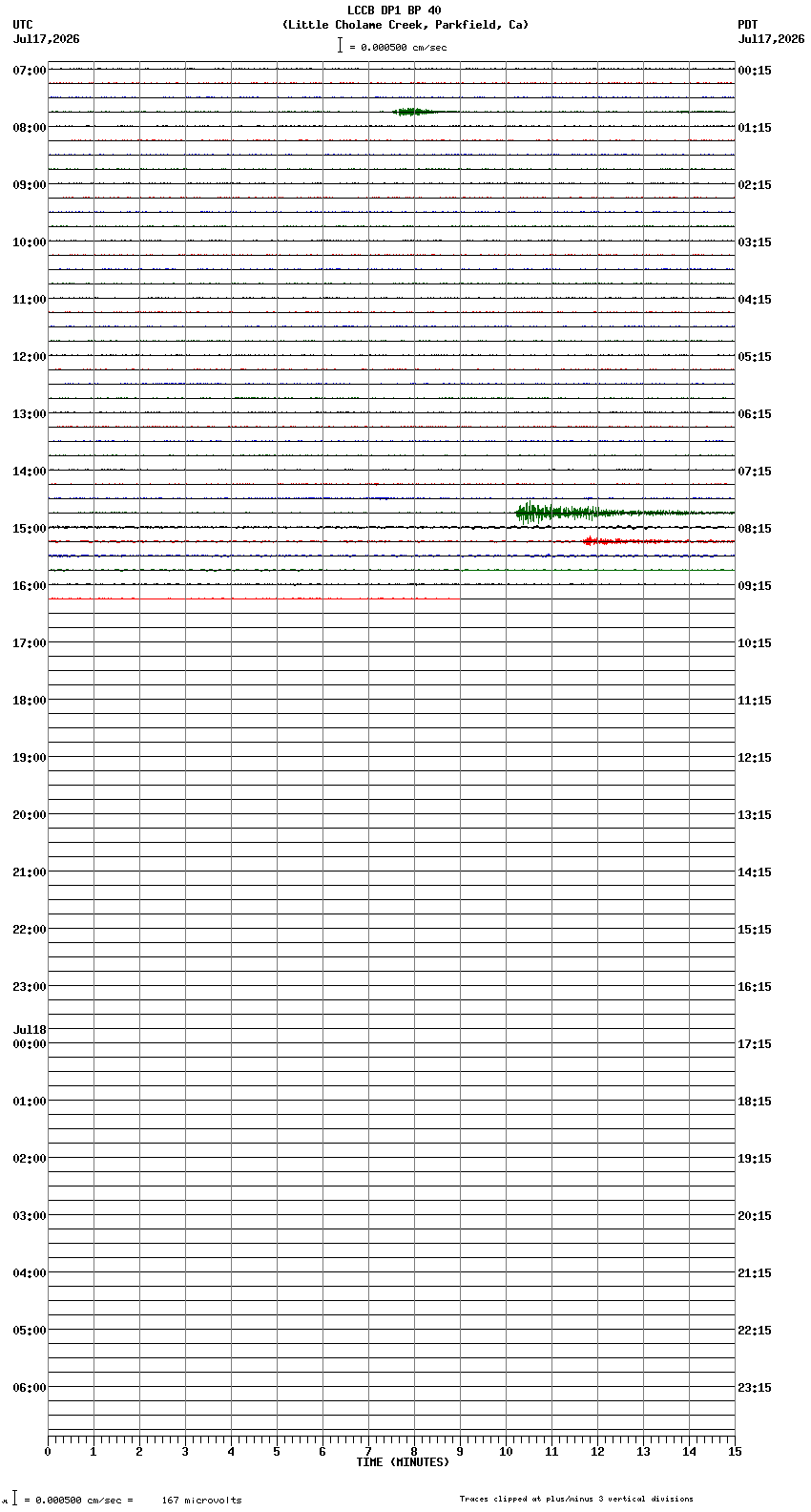The image size is (811, 1512).
Task: Click the station title 'LCCB DP1 BP 40'
Action: point(394,10)
